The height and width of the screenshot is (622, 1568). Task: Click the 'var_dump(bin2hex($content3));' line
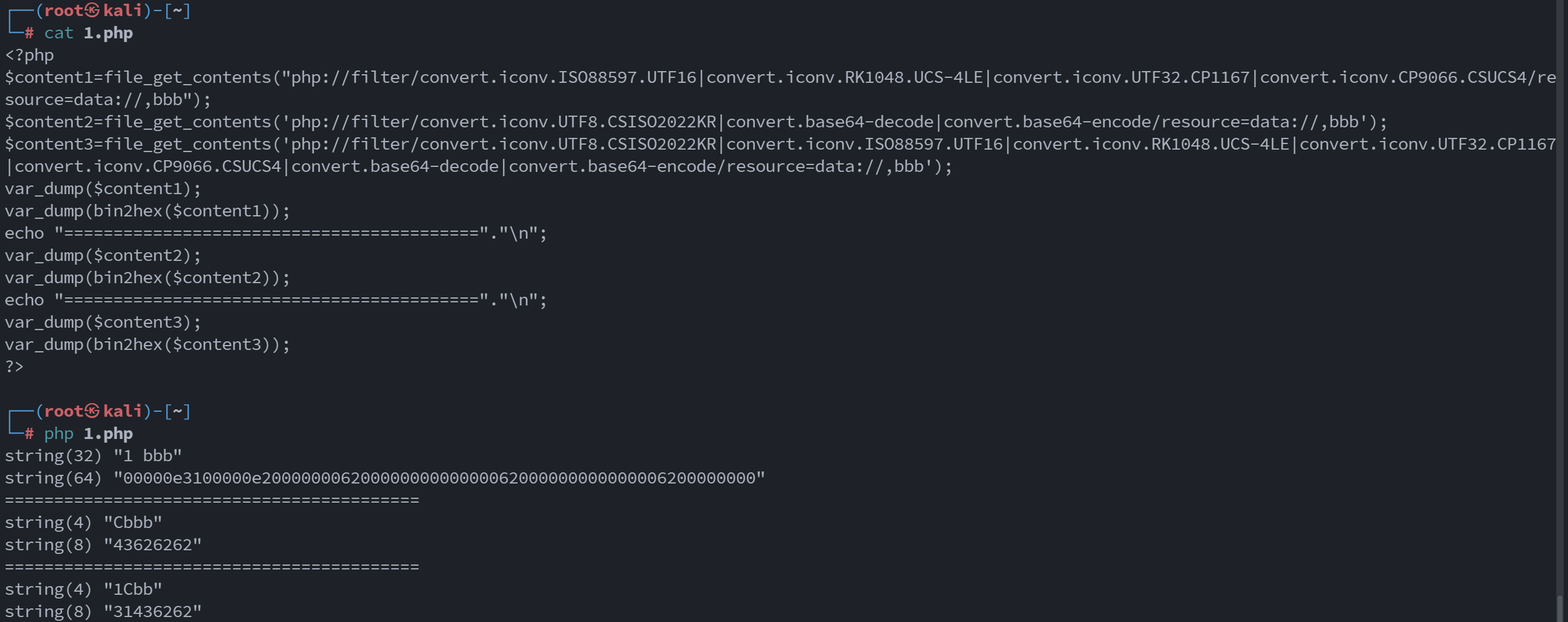pyautogui.click(x=147, y=344)
